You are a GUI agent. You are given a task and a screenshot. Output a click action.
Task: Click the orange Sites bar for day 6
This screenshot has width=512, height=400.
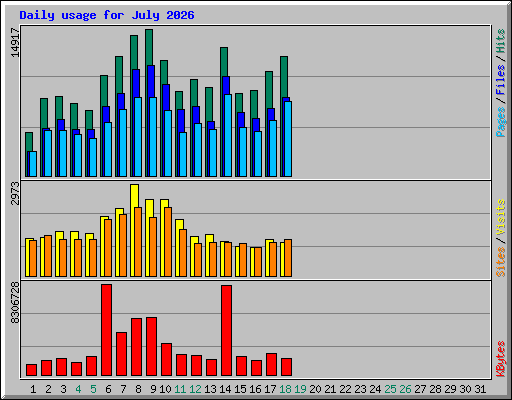pyautogui.click(x=108, y=248)
